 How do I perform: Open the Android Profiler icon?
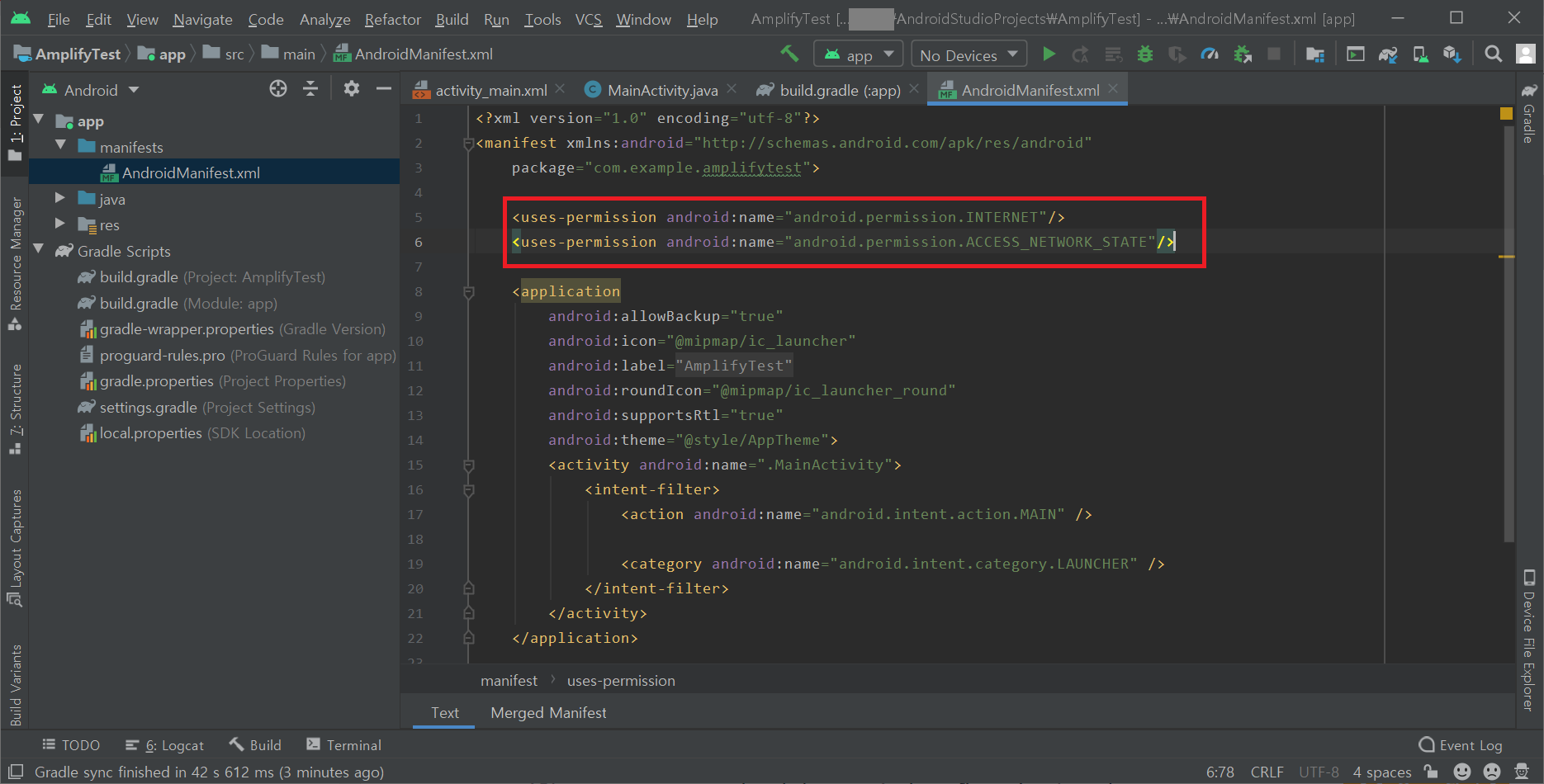1210,54
